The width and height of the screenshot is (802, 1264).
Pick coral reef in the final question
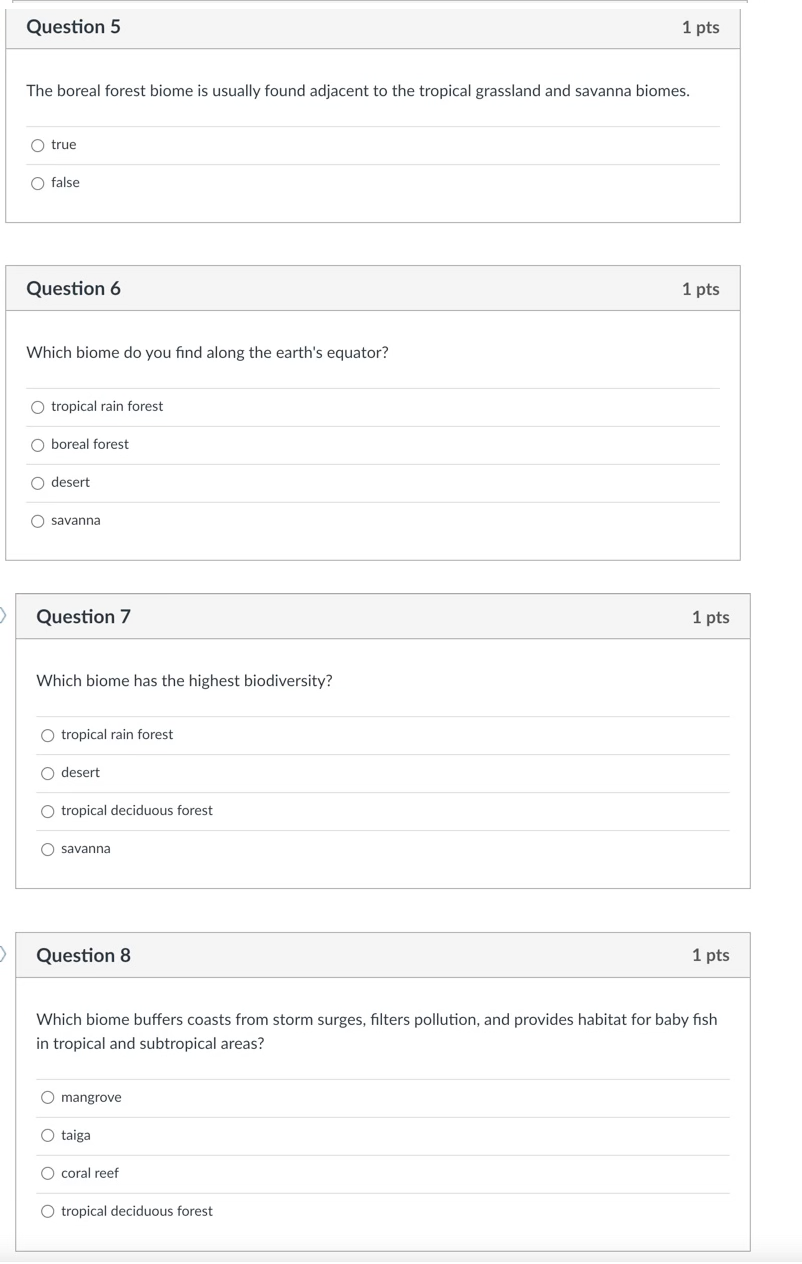click(x=47, y=1173)
